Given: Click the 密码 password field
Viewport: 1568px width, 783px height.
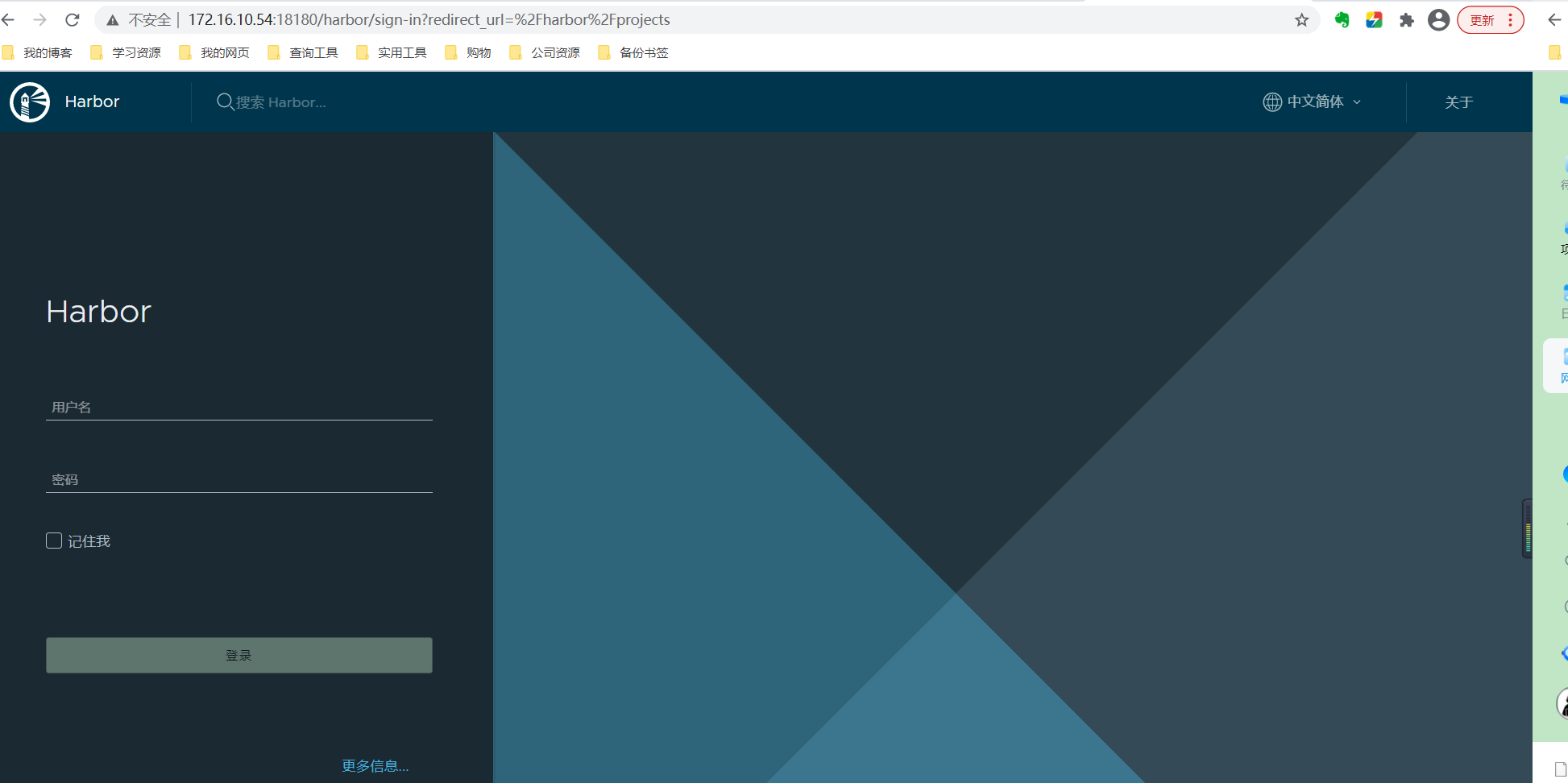Looking at the screenshot, I should (x=239, y=479).
